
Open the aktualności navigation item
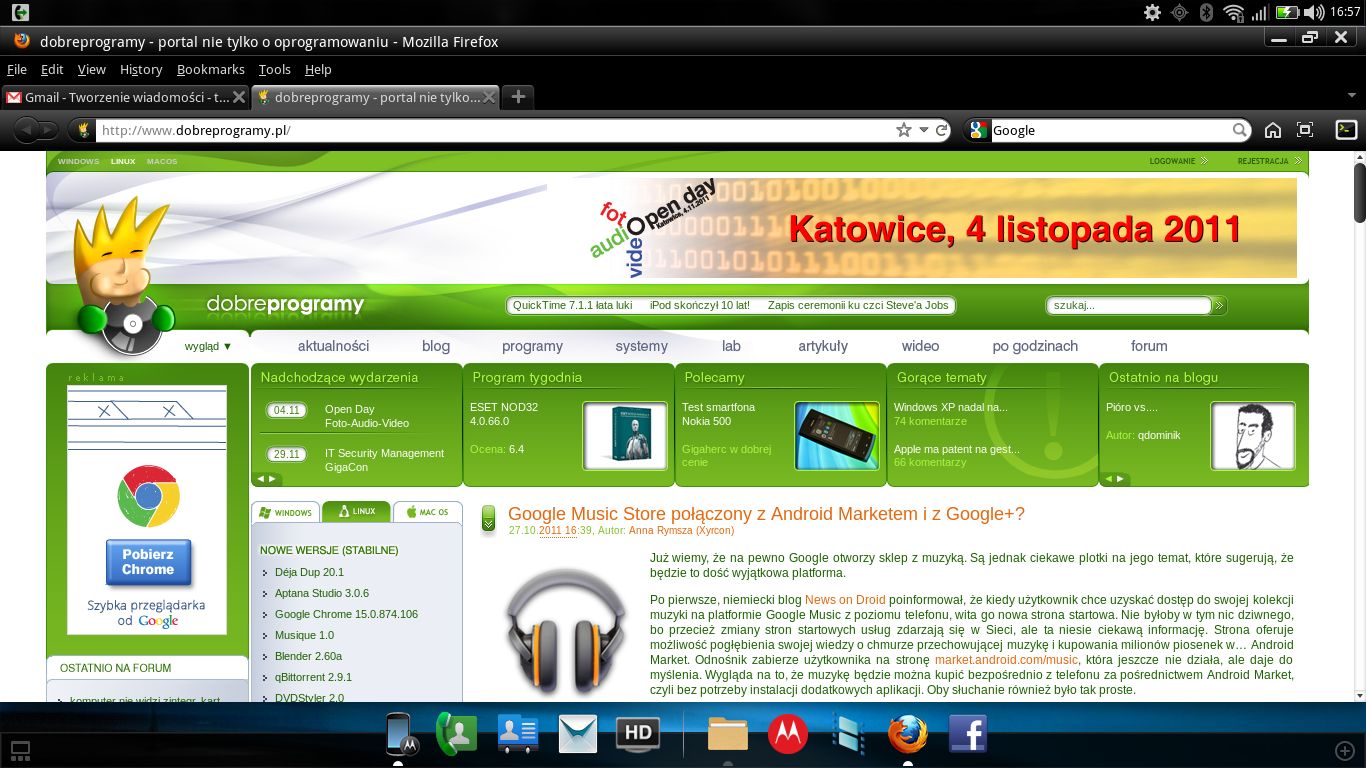333,346
